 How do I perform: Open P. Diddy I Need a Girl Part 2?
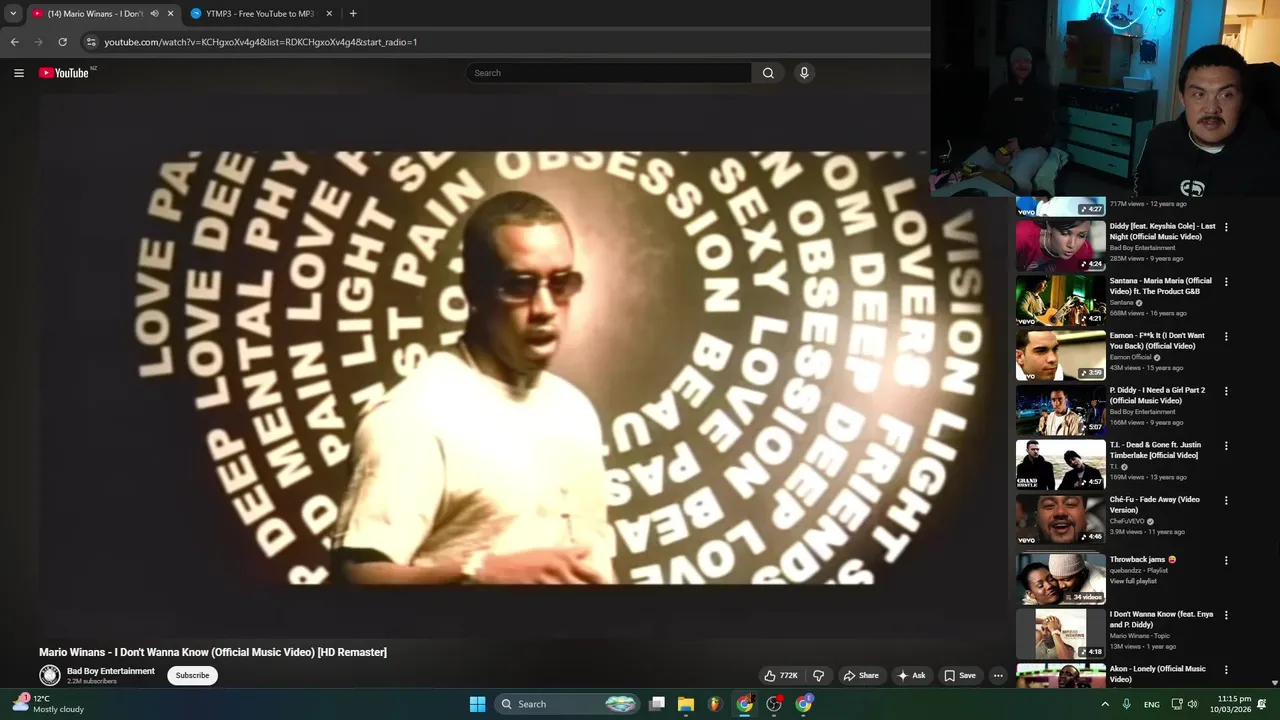(x=1157, y=396)
